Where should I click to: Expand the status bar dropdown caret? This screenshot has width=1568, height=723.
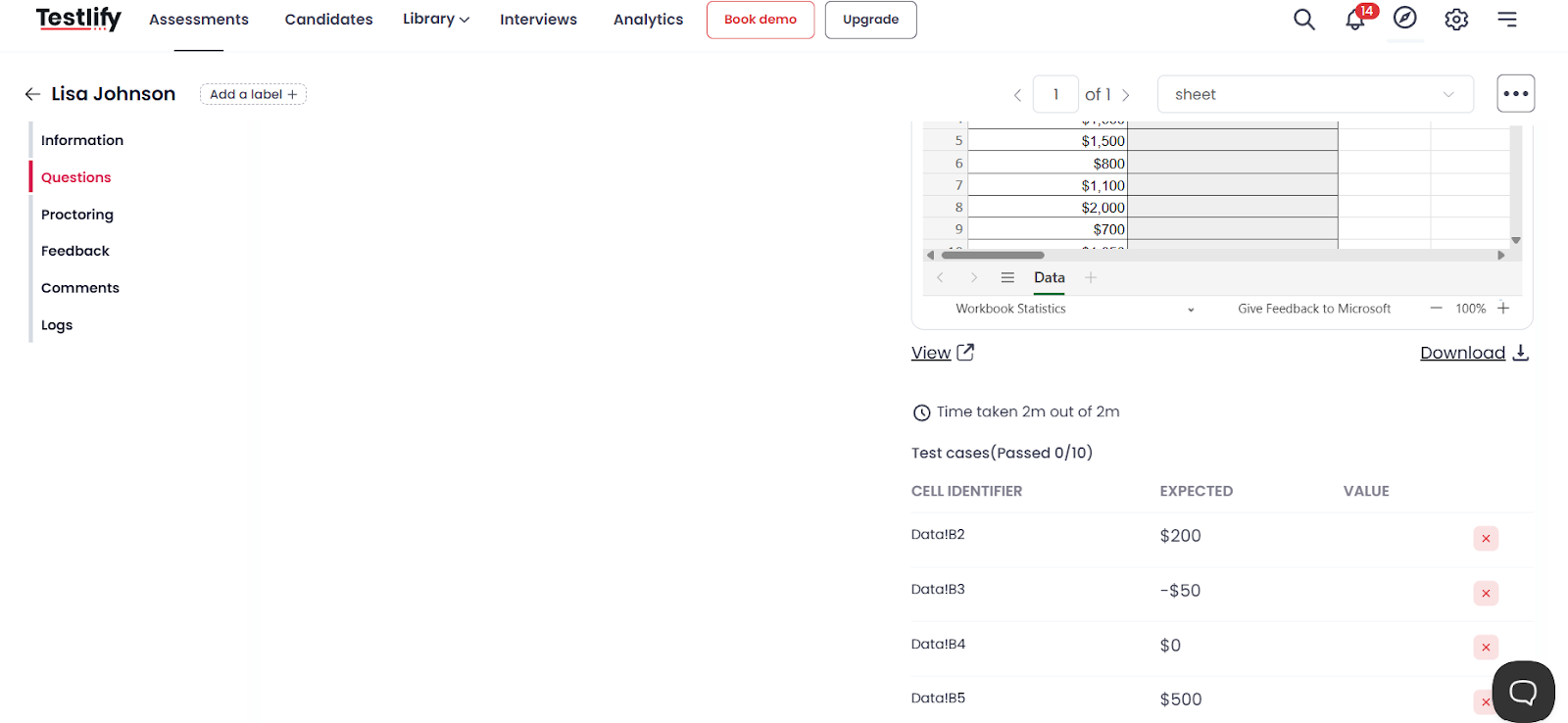[1191, 310]
